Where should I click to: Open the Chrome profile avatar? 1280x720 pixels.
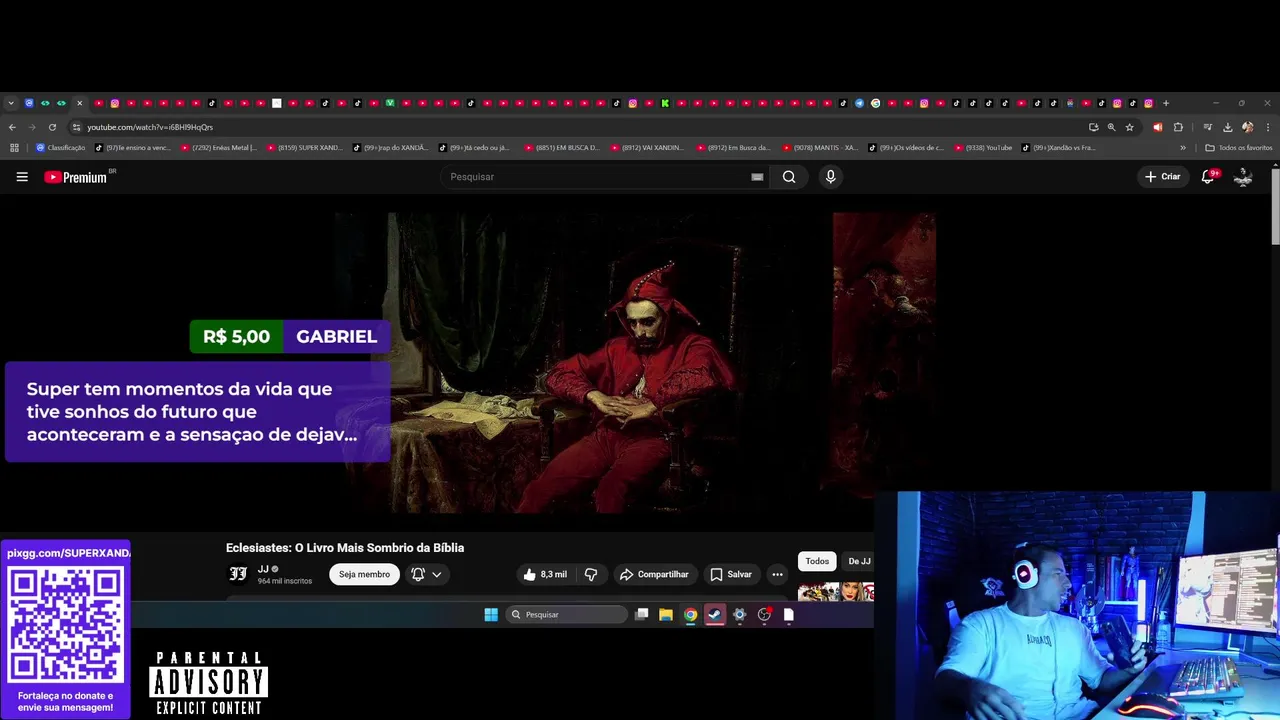point(1247,127)
